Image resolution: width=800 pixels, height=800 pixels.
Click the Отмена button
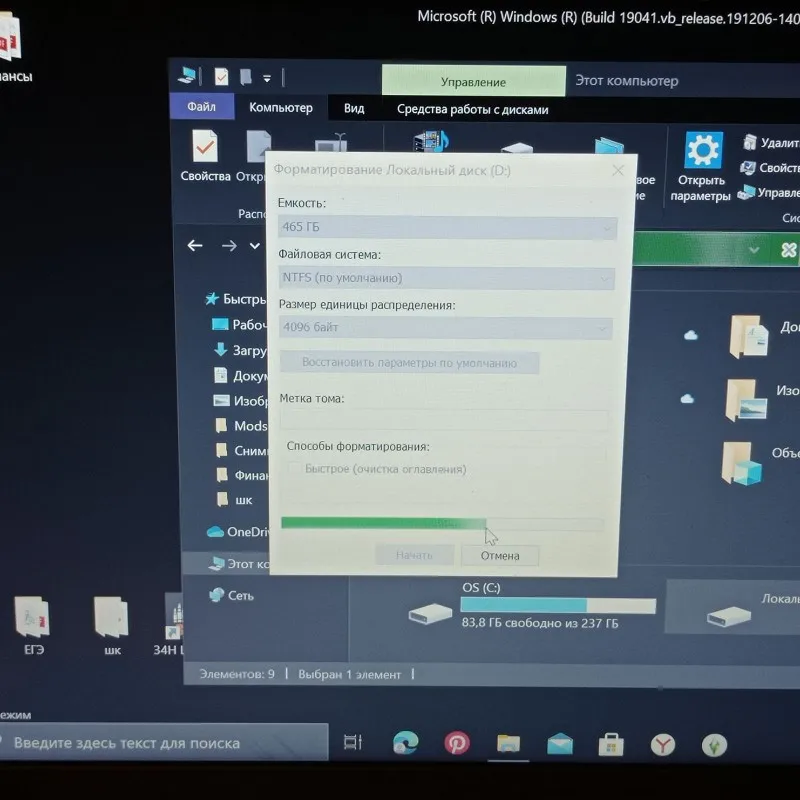[500, 556]
